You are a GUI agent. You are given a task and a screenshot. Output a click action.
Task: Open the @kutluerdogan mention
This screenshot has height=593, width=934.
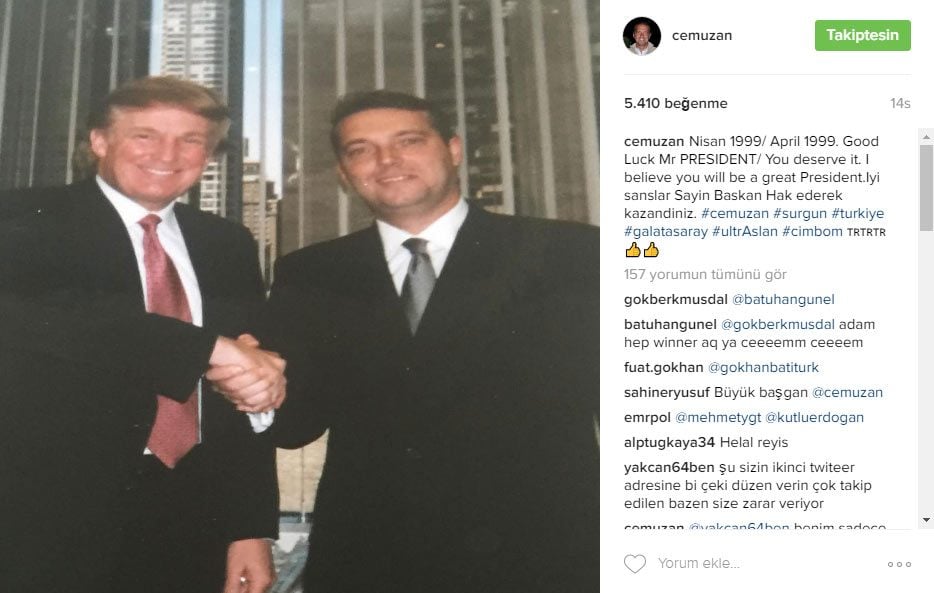[814, 417]
